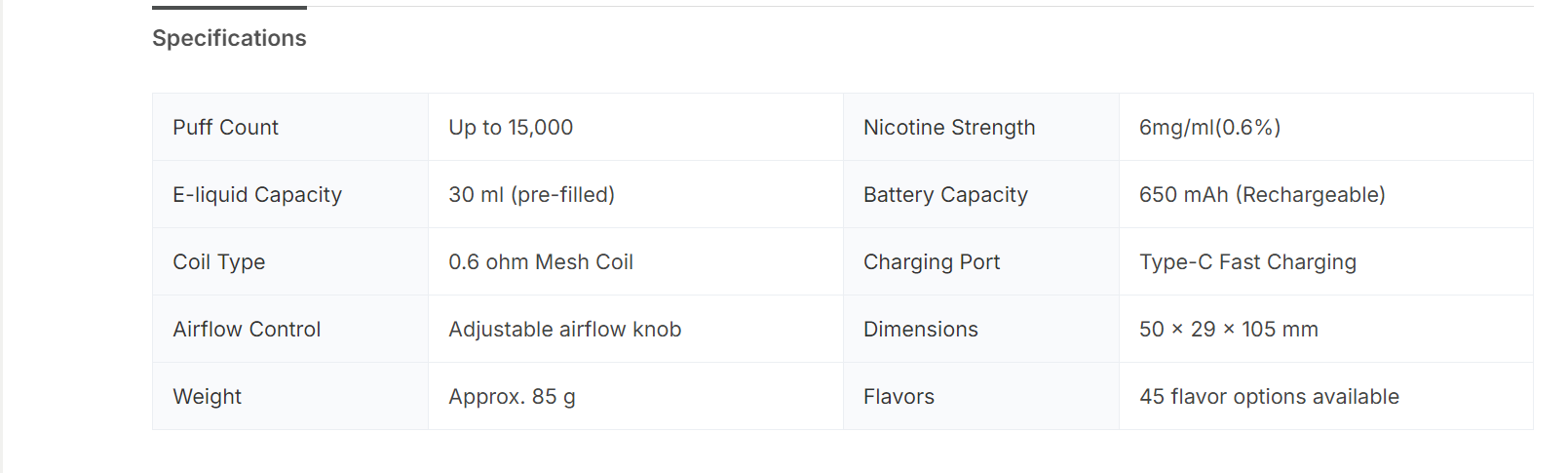
Task: Select the 'Adjustable airflow knob' value
Action: pyautogui.click(x=564, y=330)
